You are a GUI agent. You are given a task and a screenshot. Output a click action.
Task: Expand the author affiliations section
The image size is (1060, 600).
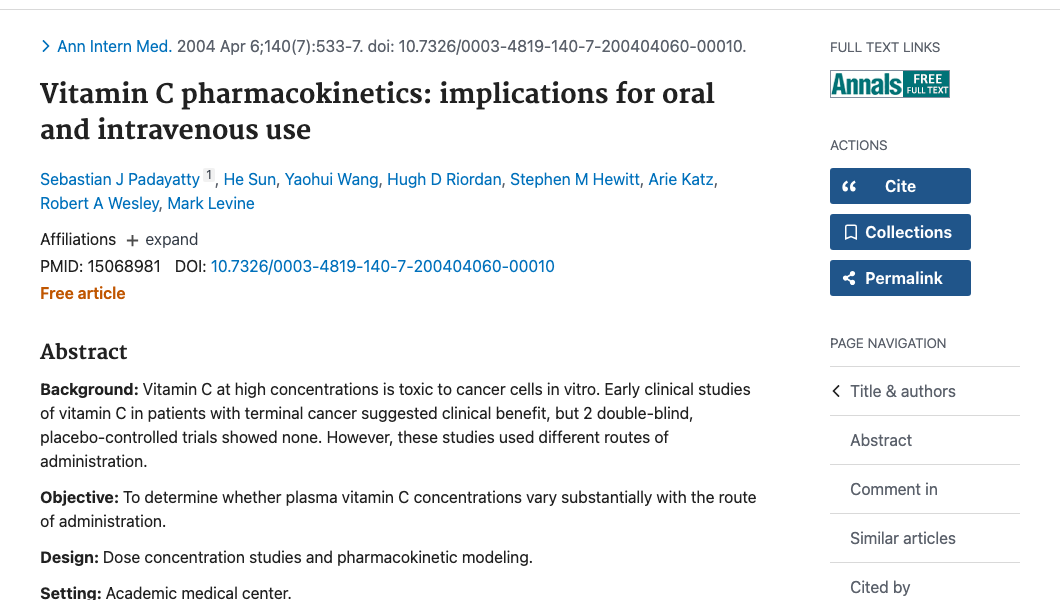pyautogui.click(x=161, y=239)
